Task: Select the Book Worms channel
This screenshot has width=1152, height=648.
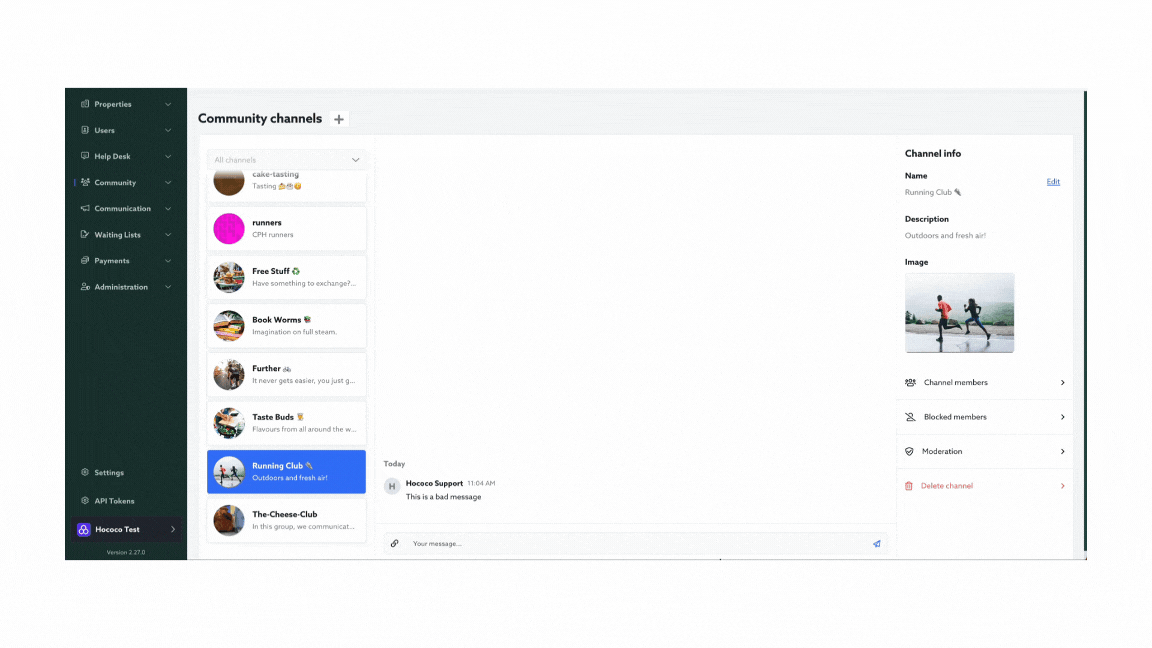Action: (287, 326)
